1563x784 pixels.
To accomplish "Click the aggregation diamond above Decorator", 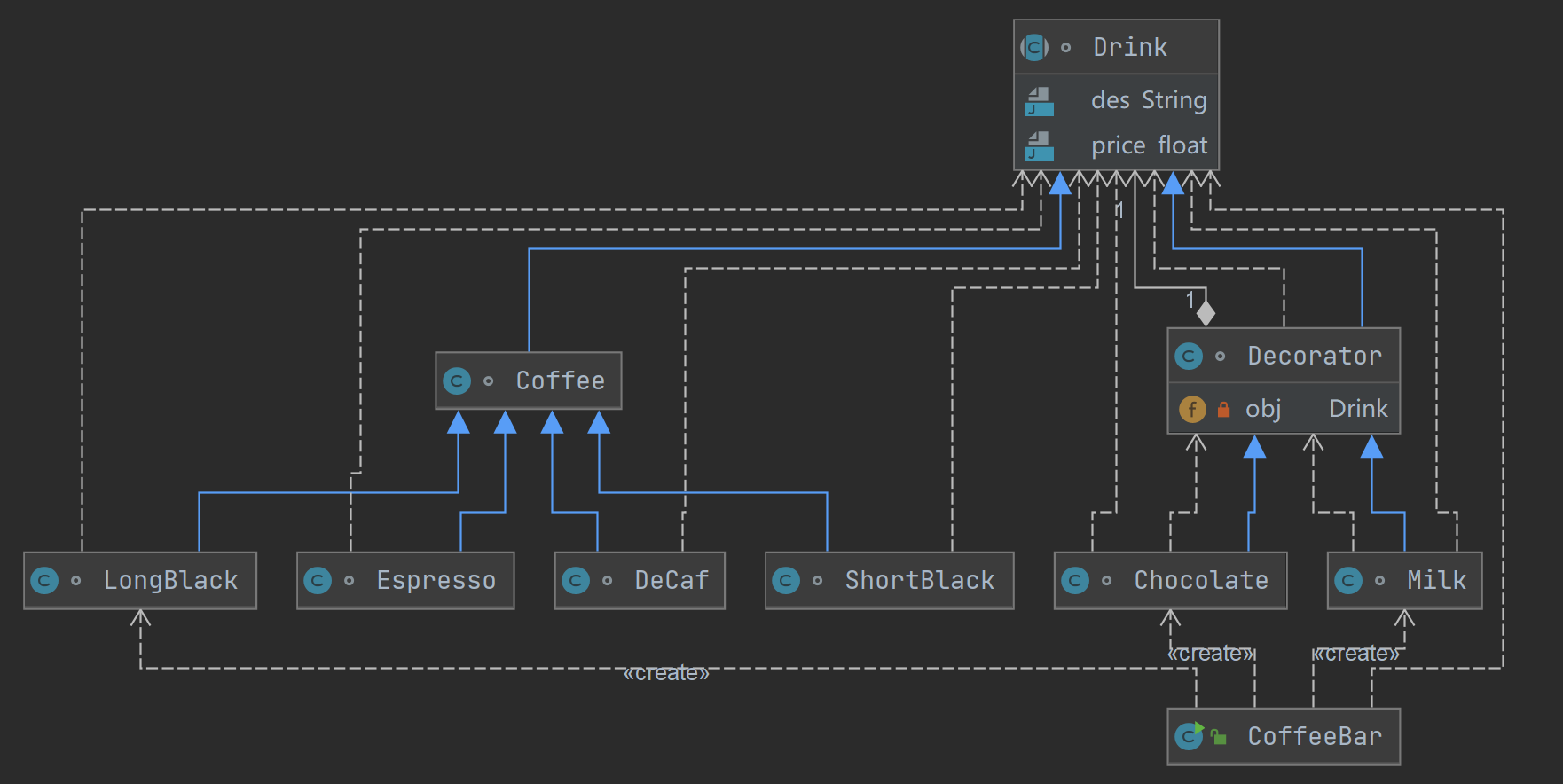I will point(1206,313).
